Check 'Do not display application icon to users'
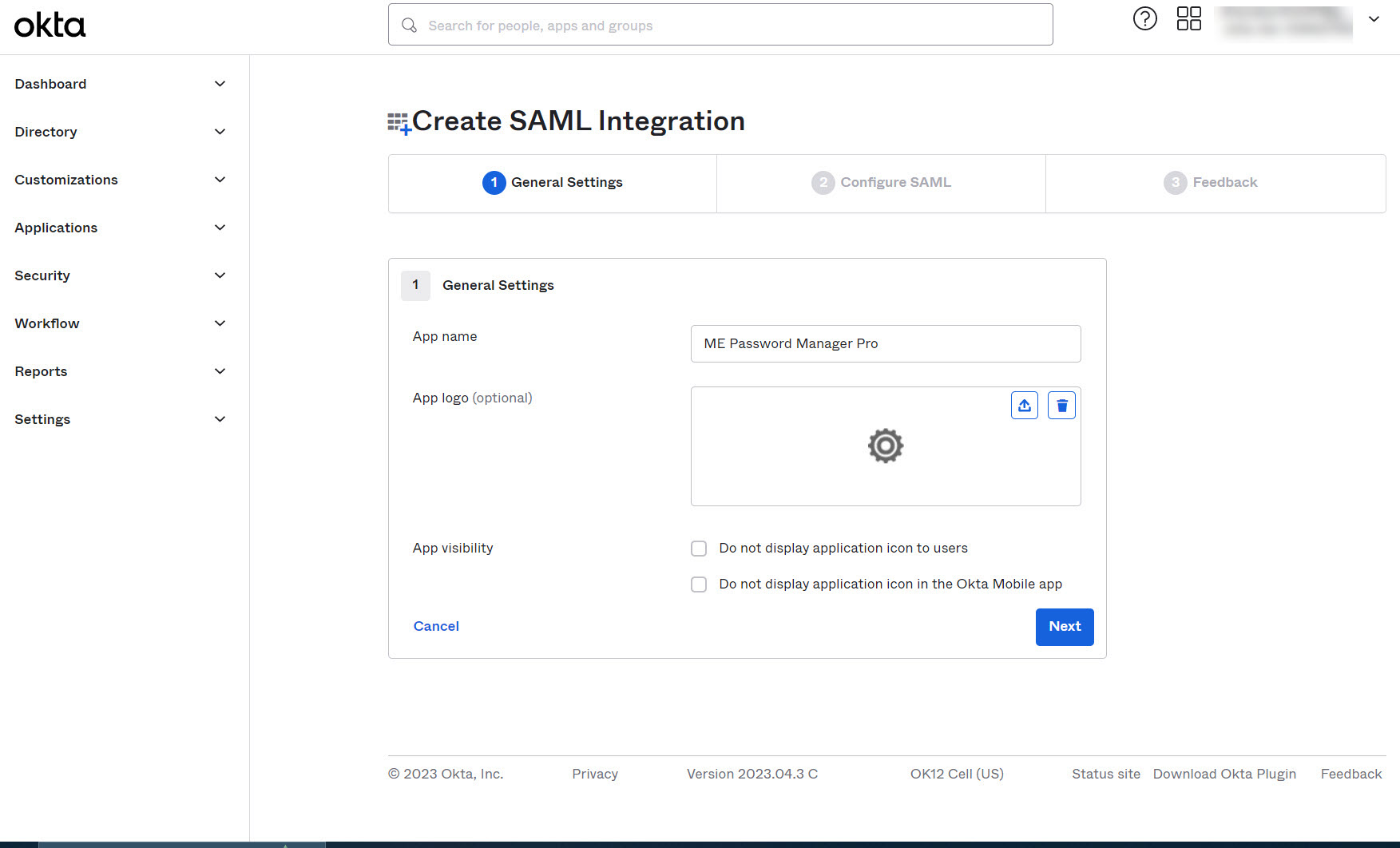 pos(699,549)
